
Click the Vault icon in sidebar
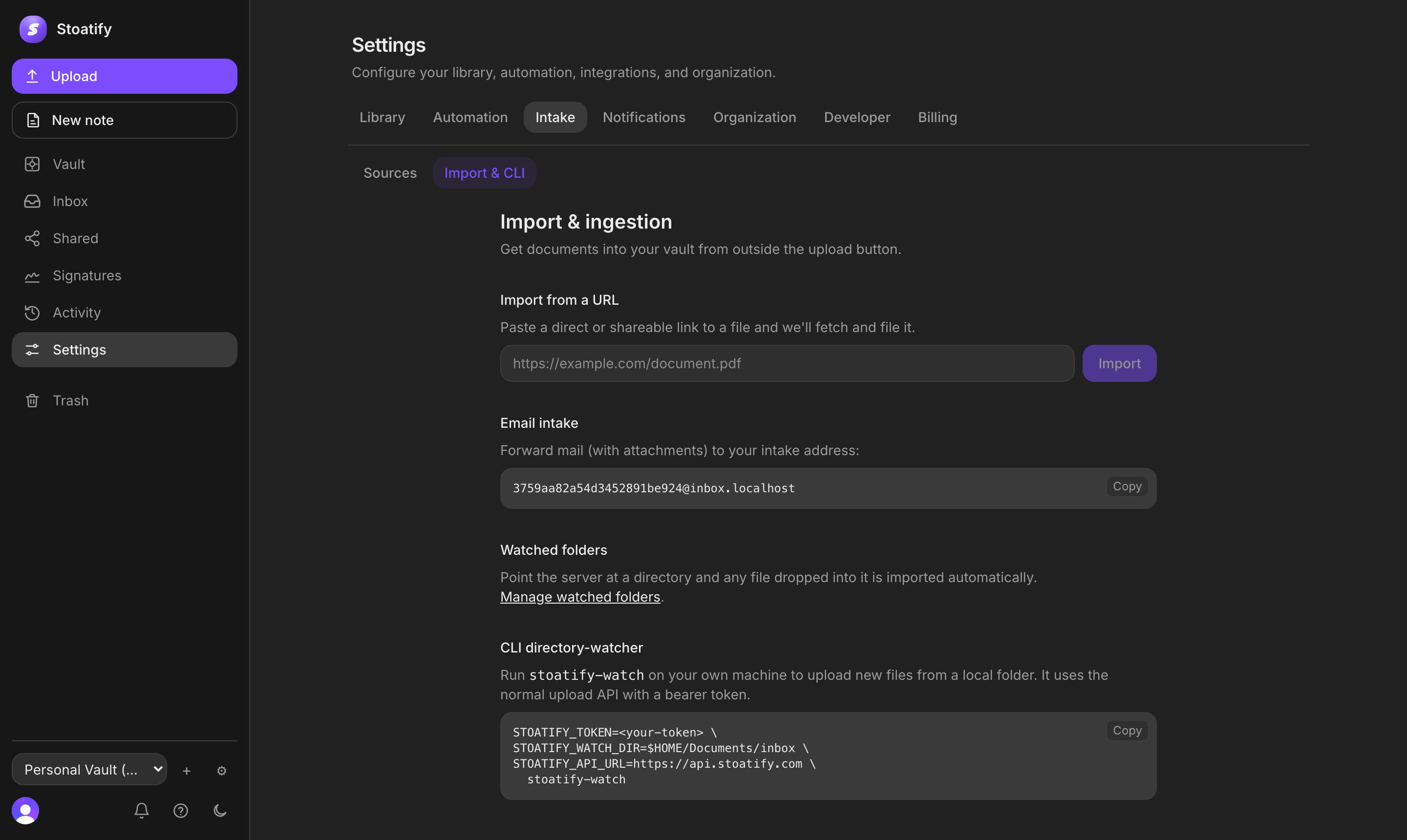(x=32, y=164)
